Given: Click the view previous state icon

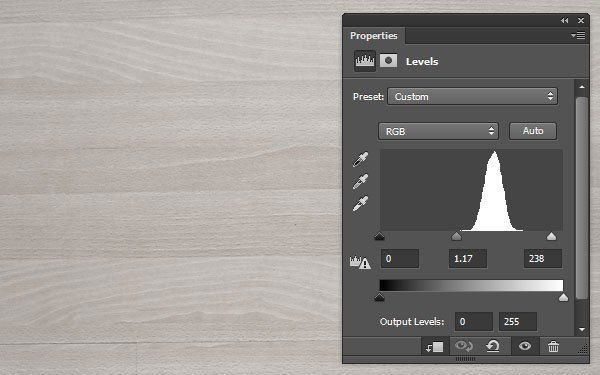Looking at the screenshot, I should pos(464,346).
